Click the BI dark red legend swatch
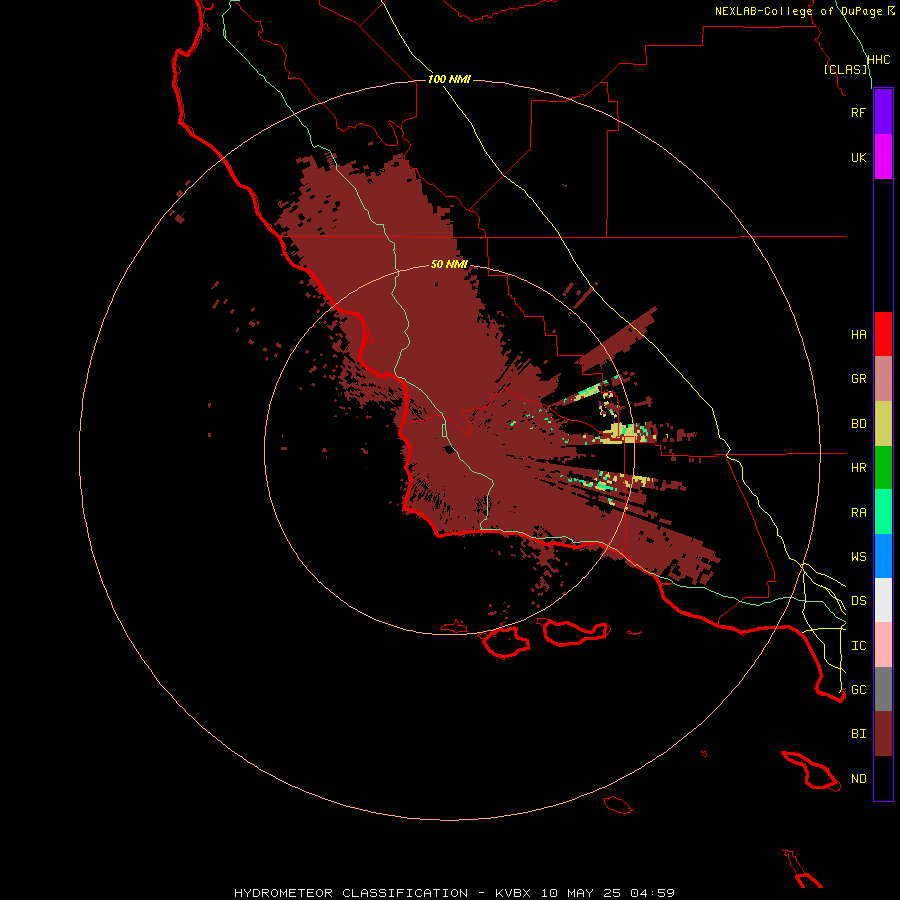This screenshot has width=900, height=900. [x=883, y=734]
